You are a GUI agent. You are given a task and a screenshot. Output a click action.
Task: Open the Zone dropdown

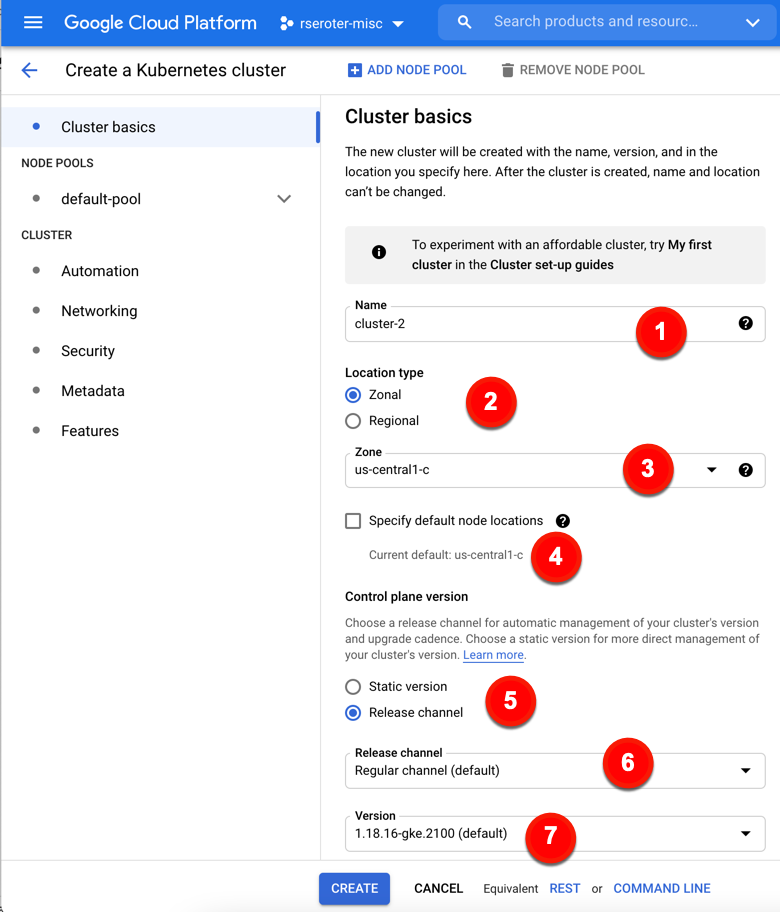point(711,470)
